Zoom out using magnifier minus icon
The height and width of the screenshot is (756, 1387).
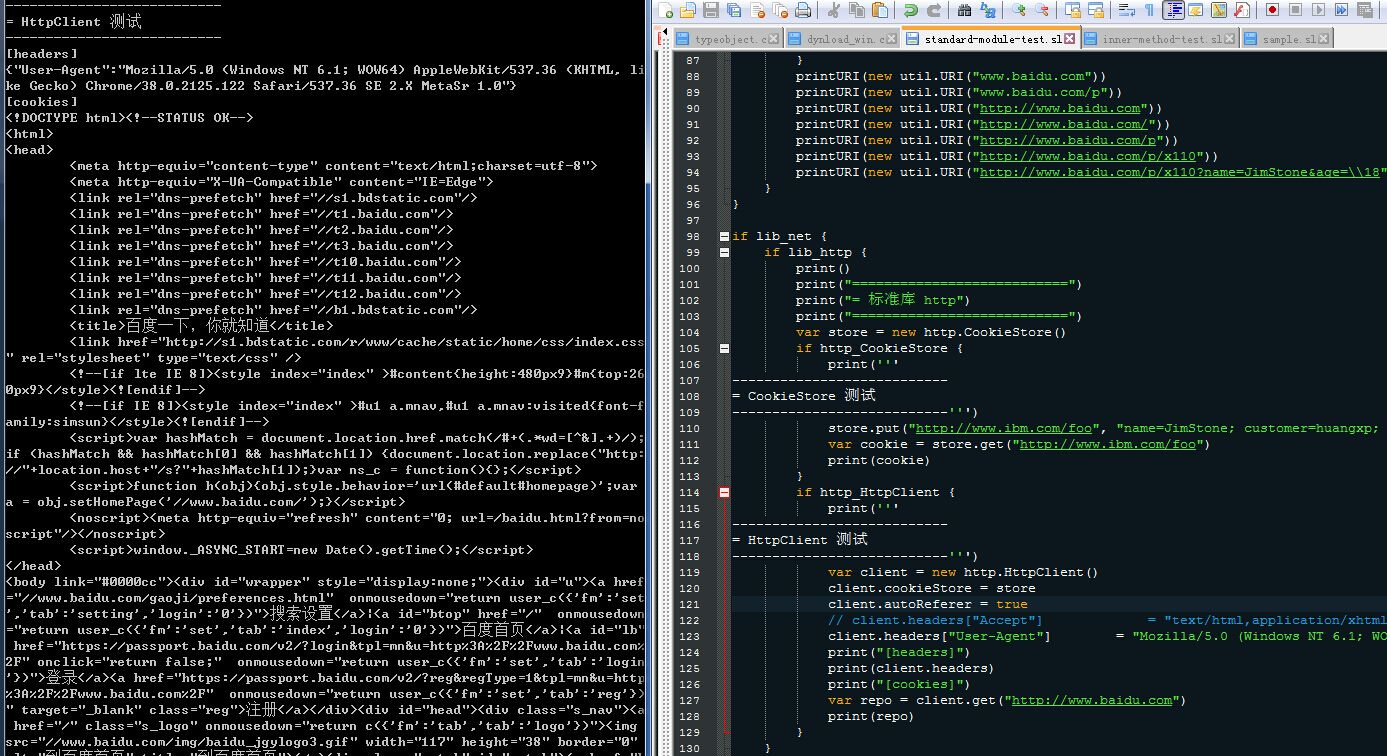[1042, 10]
